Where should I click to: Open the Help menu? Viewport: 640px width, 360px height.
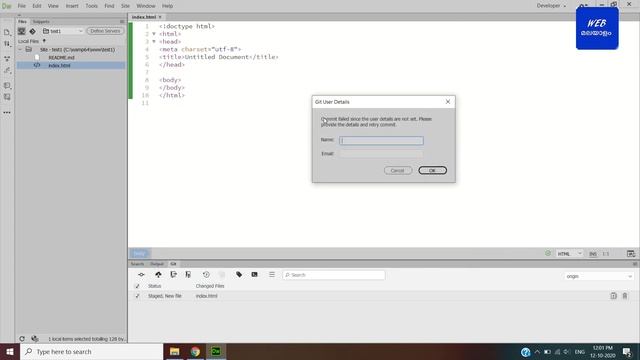point(167,6)
